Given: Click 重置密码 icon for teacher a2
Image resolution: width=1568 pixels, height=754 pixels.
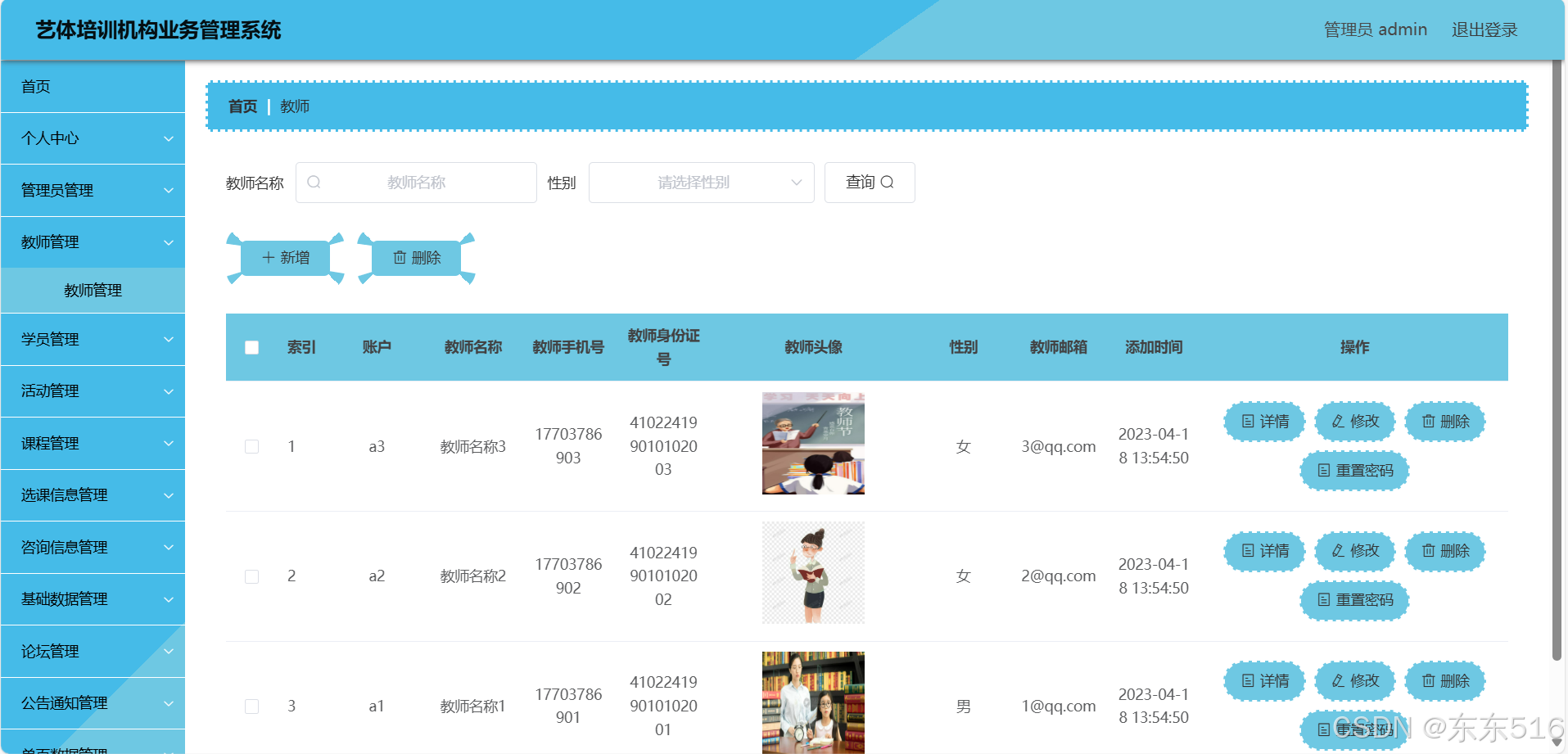Looking at the screenshot, I should [x=1324, y=600].
